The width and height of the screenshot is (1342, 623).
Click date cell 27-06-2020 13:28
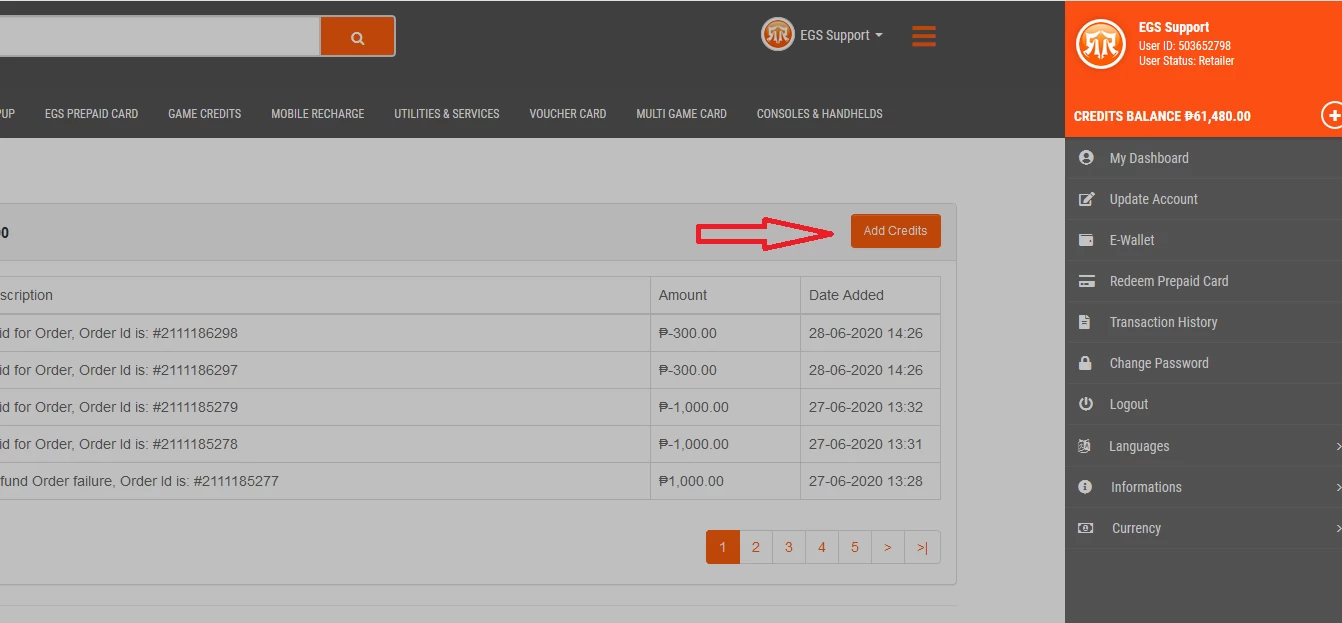(870, 481)
